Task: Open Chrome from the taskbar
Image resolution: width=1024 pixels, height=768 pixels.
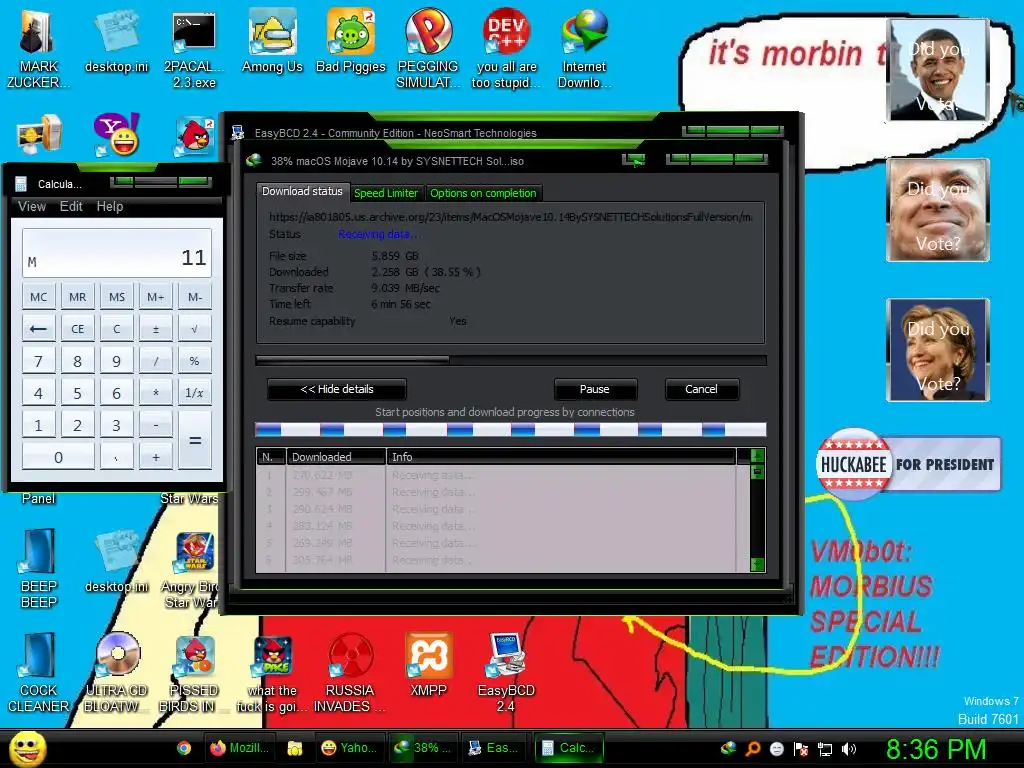Action: pyautogui.click(x=184, y=748)
